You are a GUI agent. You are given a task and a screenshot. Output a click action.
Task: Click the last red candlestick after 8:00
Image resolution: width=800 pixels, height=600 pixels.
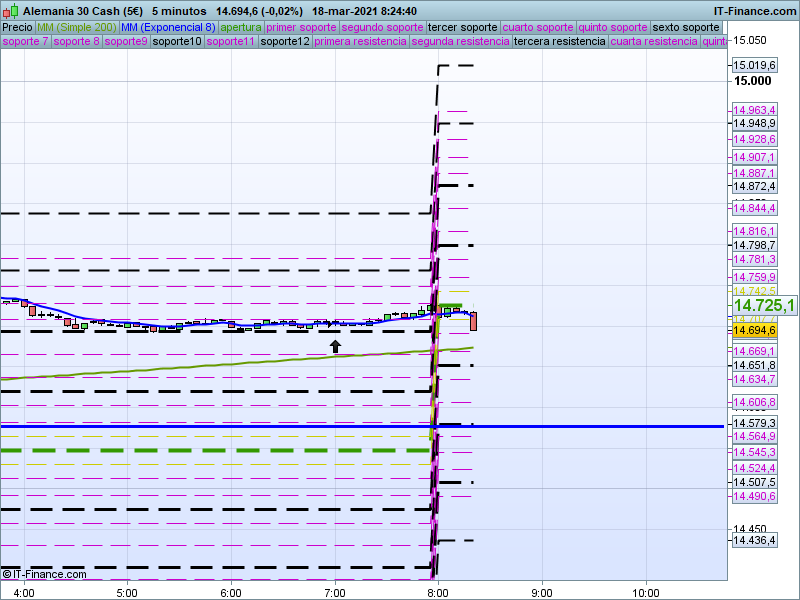473,321
